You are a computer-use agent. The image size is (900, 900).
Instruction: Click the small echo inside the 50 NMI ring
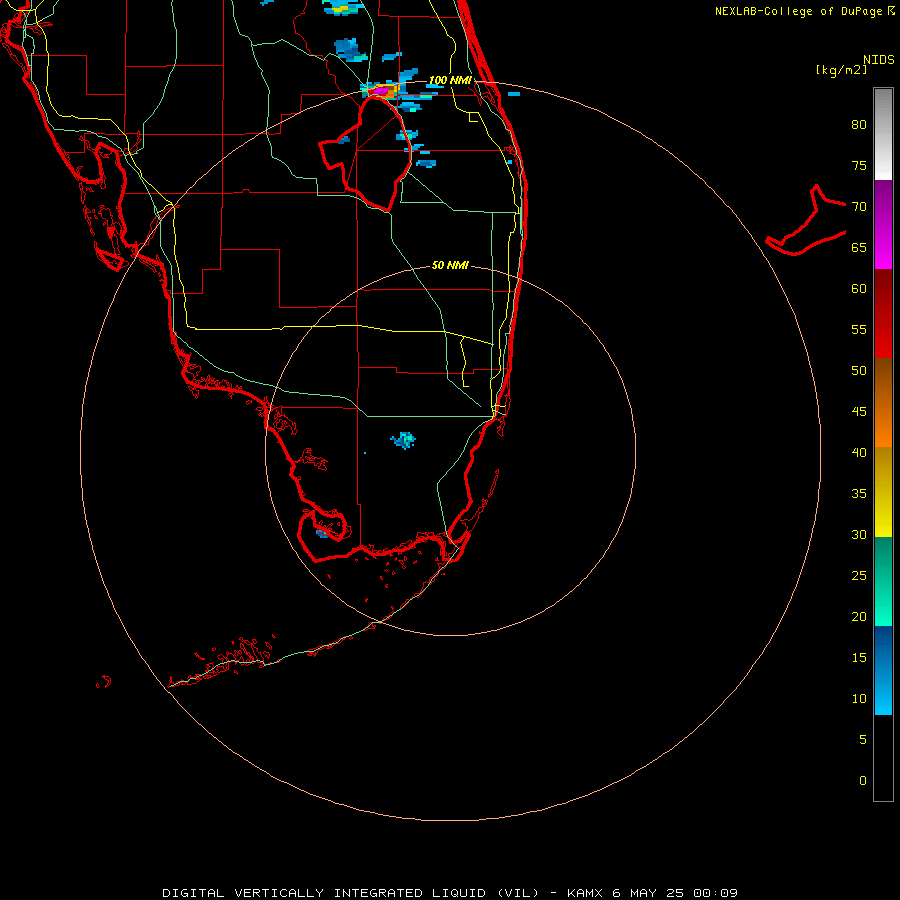click(x=404, y=440)
